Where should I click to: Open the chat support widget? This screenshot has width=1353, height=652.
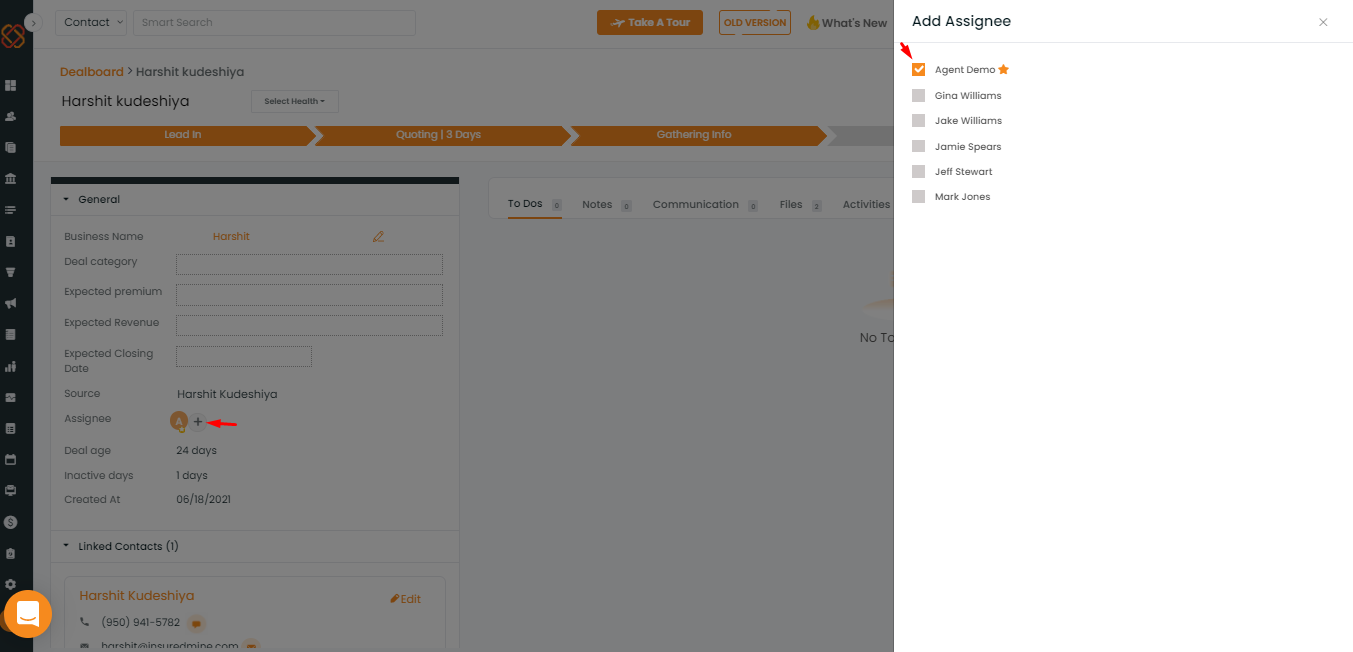[28, 613]
